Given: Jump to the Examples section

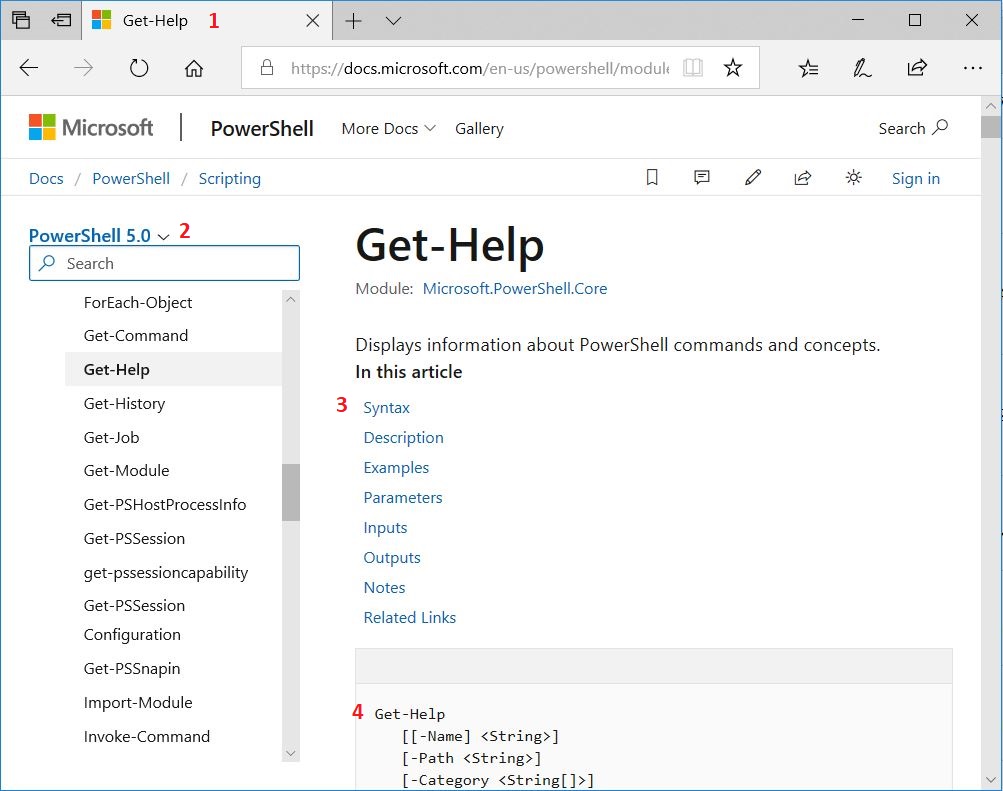Looking at the screenshot, I should 396,467.
